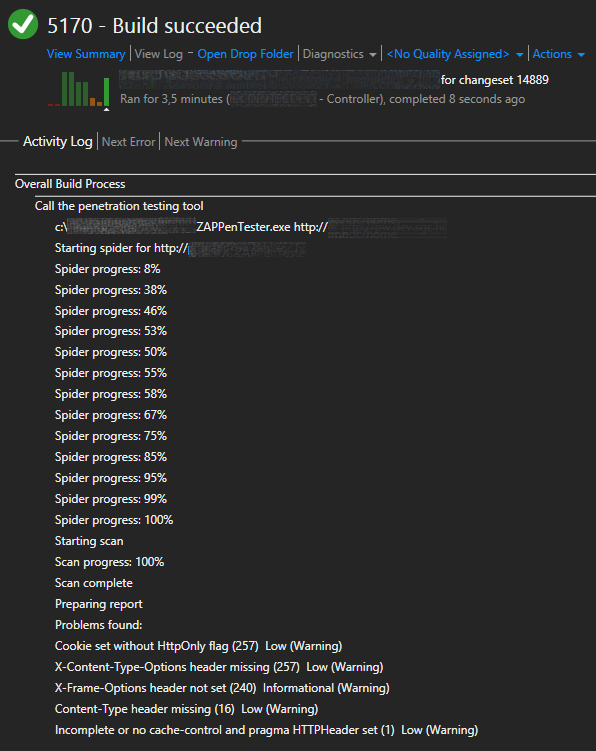Screen dimensions: 596x751
Task: Select Call the penetration testing tool entry
Action: 119,206
